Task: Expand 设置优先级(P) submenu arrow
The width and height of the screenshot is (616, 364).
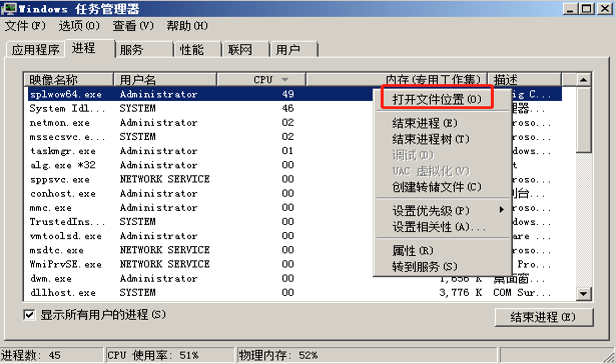Action: tap(501, 210)
